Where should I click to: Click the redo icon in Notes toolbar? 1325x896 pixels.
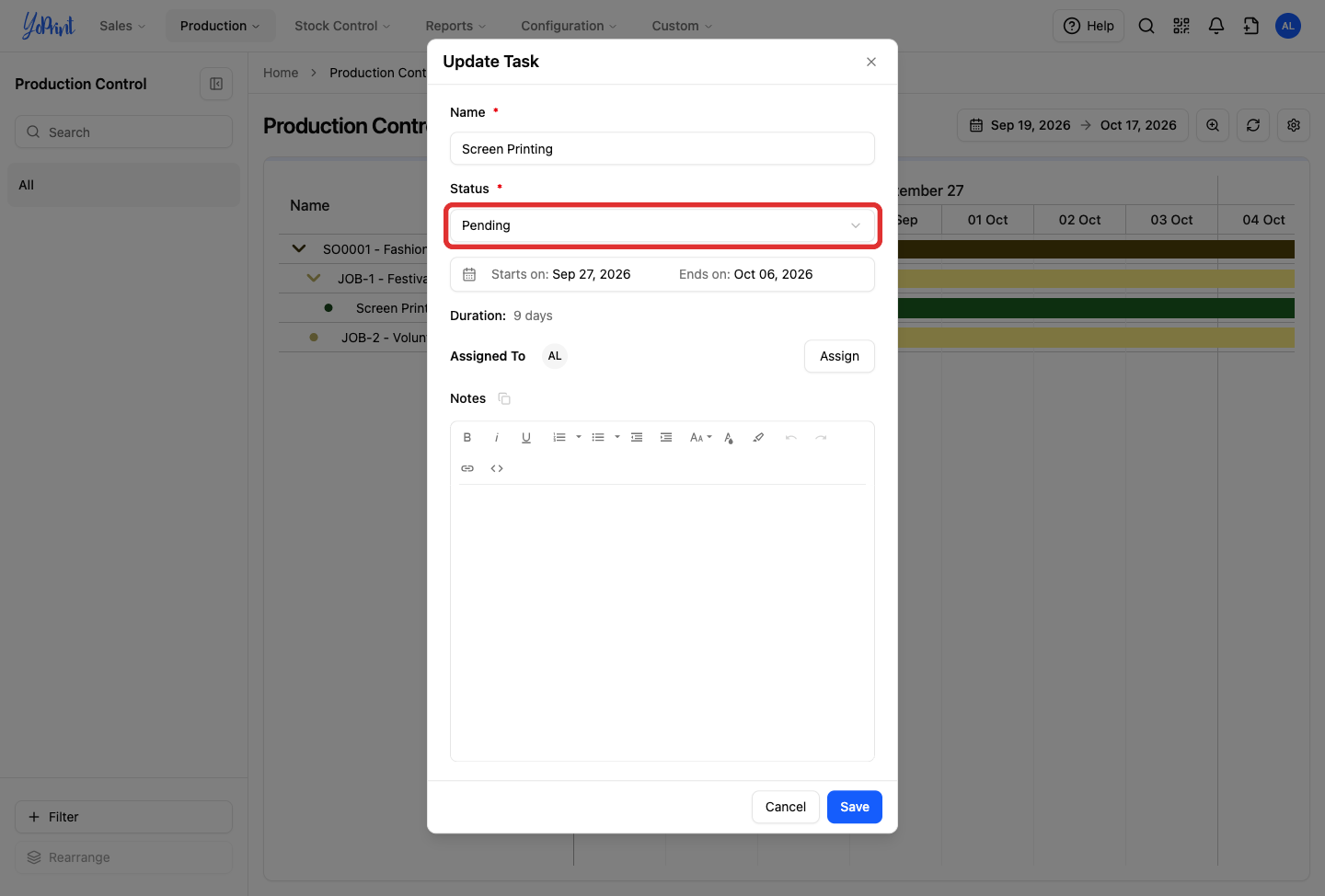821,438
